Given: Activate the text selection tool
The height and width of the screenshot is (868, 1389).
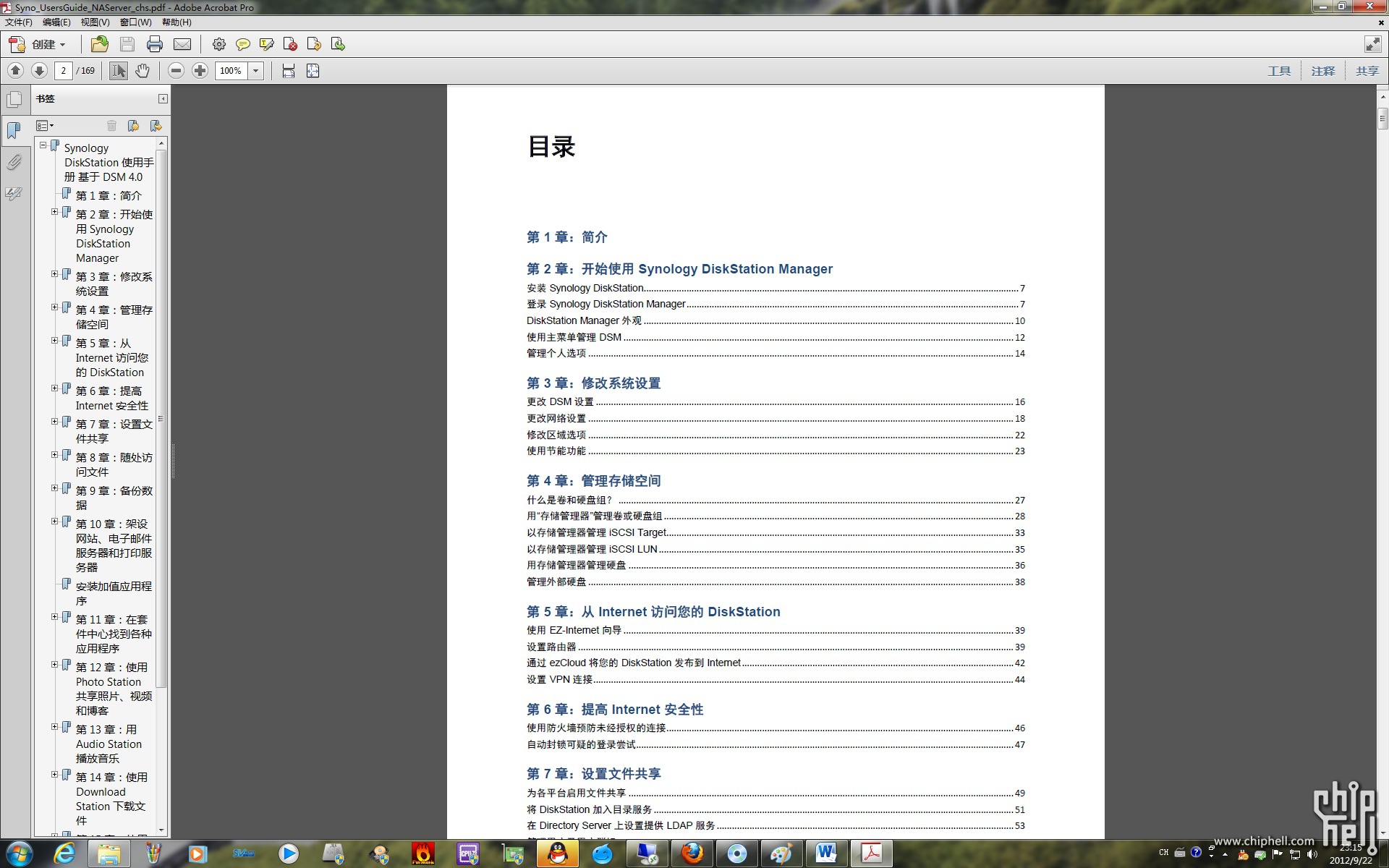Looking at the screenshot, I should 119,70.
